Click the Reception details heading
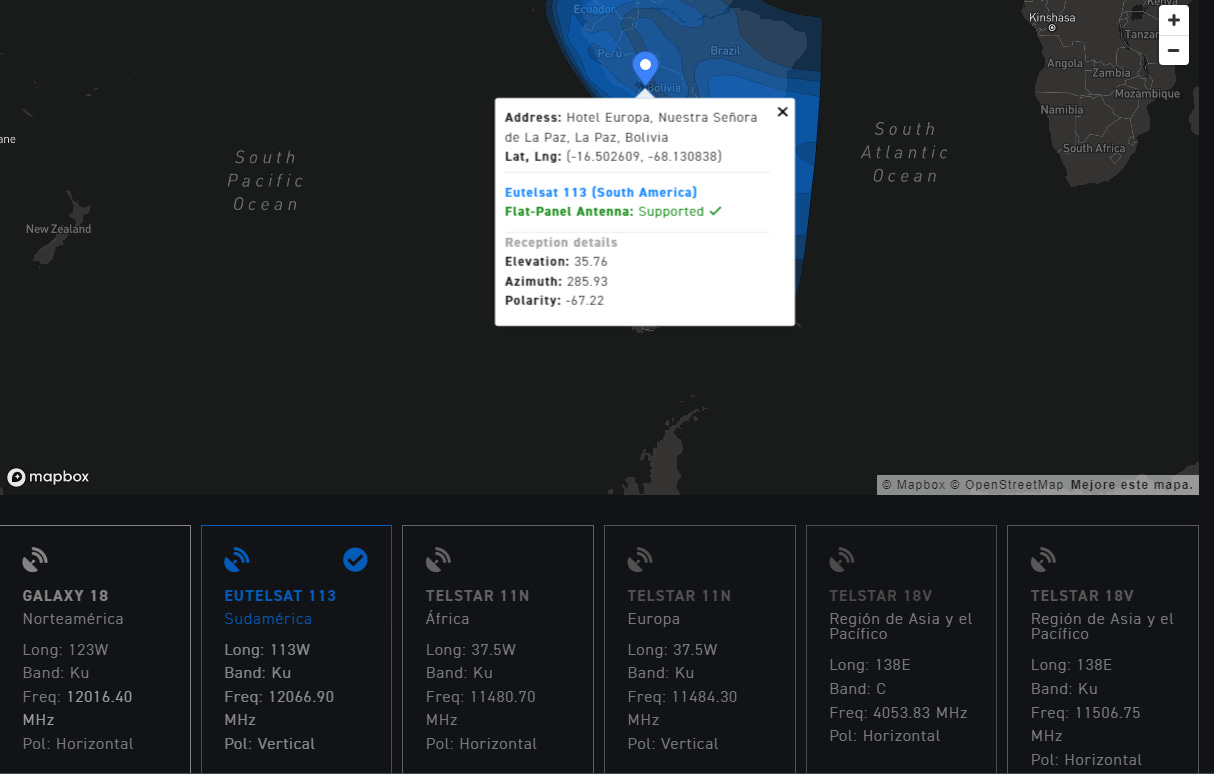 [x=561, y=243]
